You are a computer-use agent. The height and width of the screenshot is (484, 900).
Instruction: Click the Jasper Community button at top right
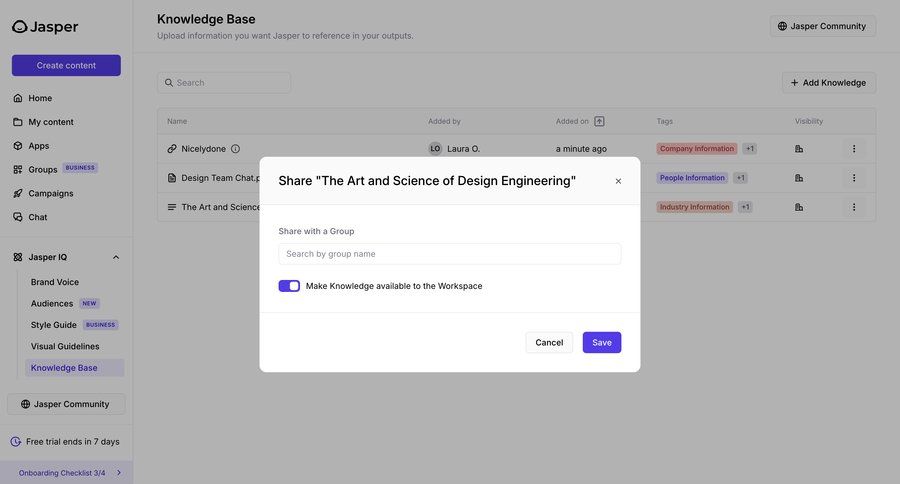coord(823,26)
